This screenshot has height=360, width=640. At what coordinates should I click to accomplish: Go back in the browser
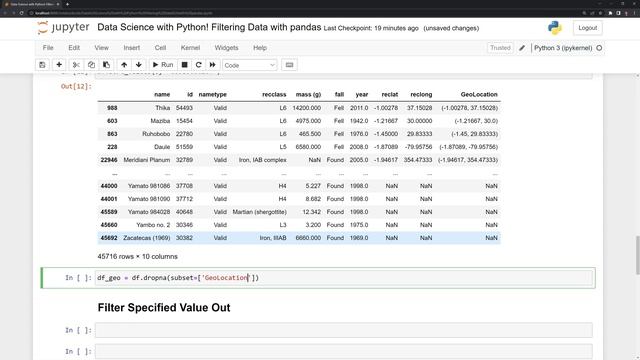coord(5,13)
